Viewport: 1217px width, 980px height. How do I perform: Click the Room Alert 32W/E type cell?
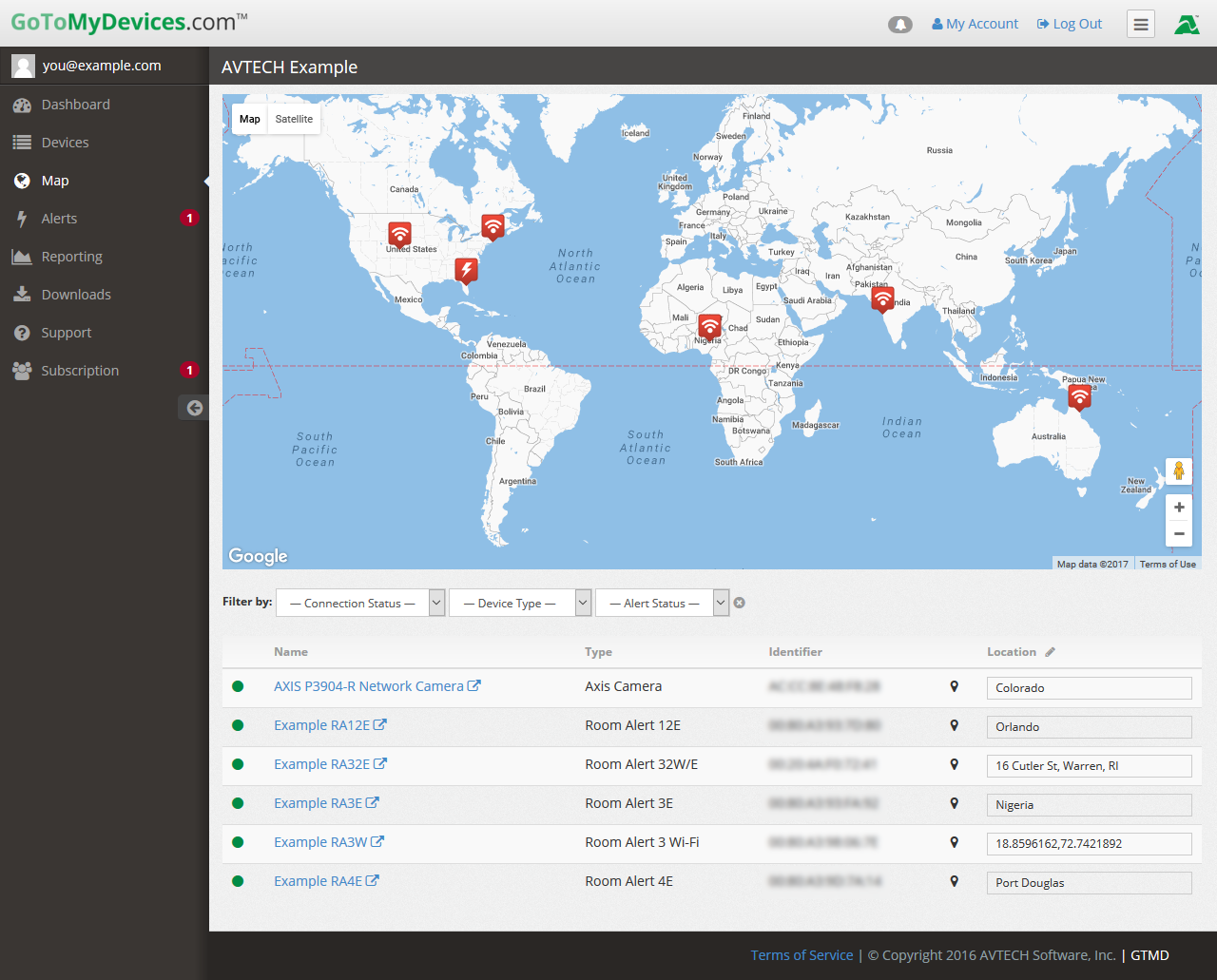[642, 764]
